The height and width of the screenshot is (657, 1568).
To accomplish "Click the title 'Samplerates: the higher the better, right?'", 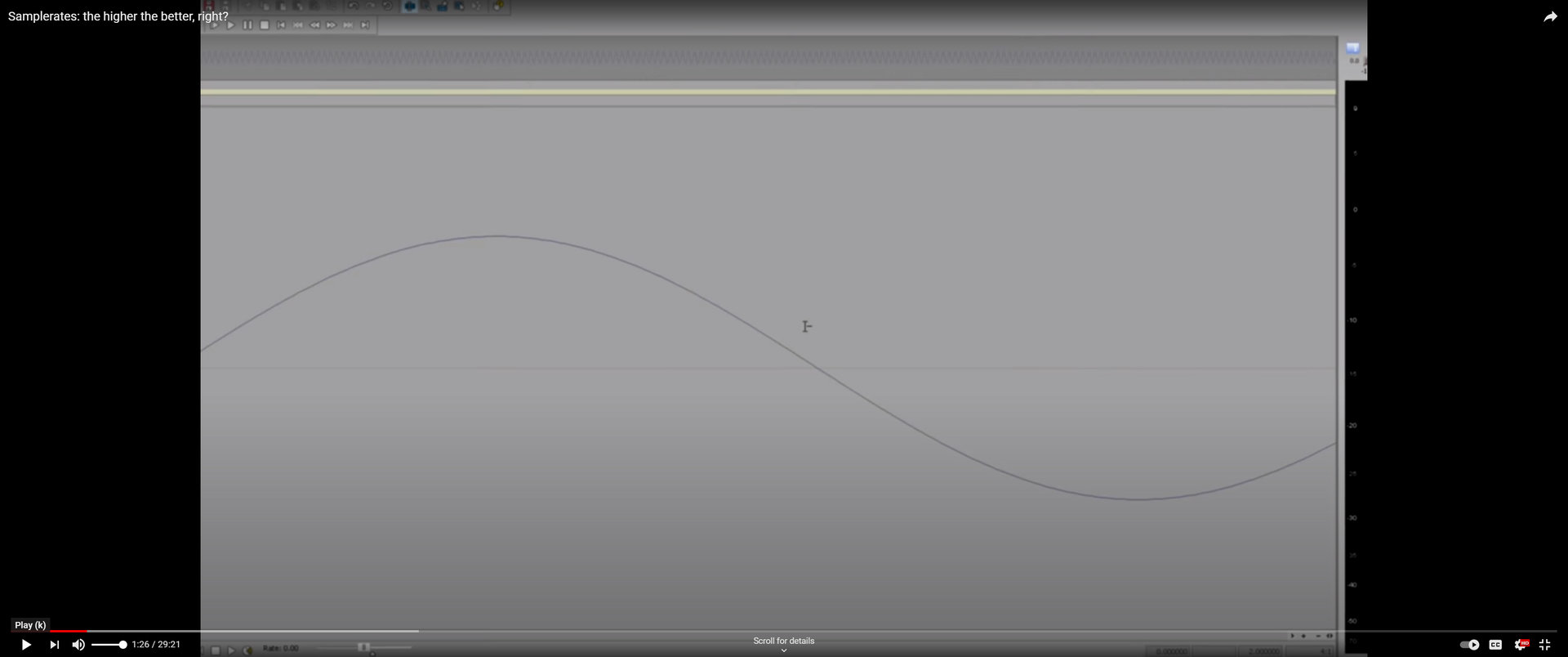I will [118, 16].
